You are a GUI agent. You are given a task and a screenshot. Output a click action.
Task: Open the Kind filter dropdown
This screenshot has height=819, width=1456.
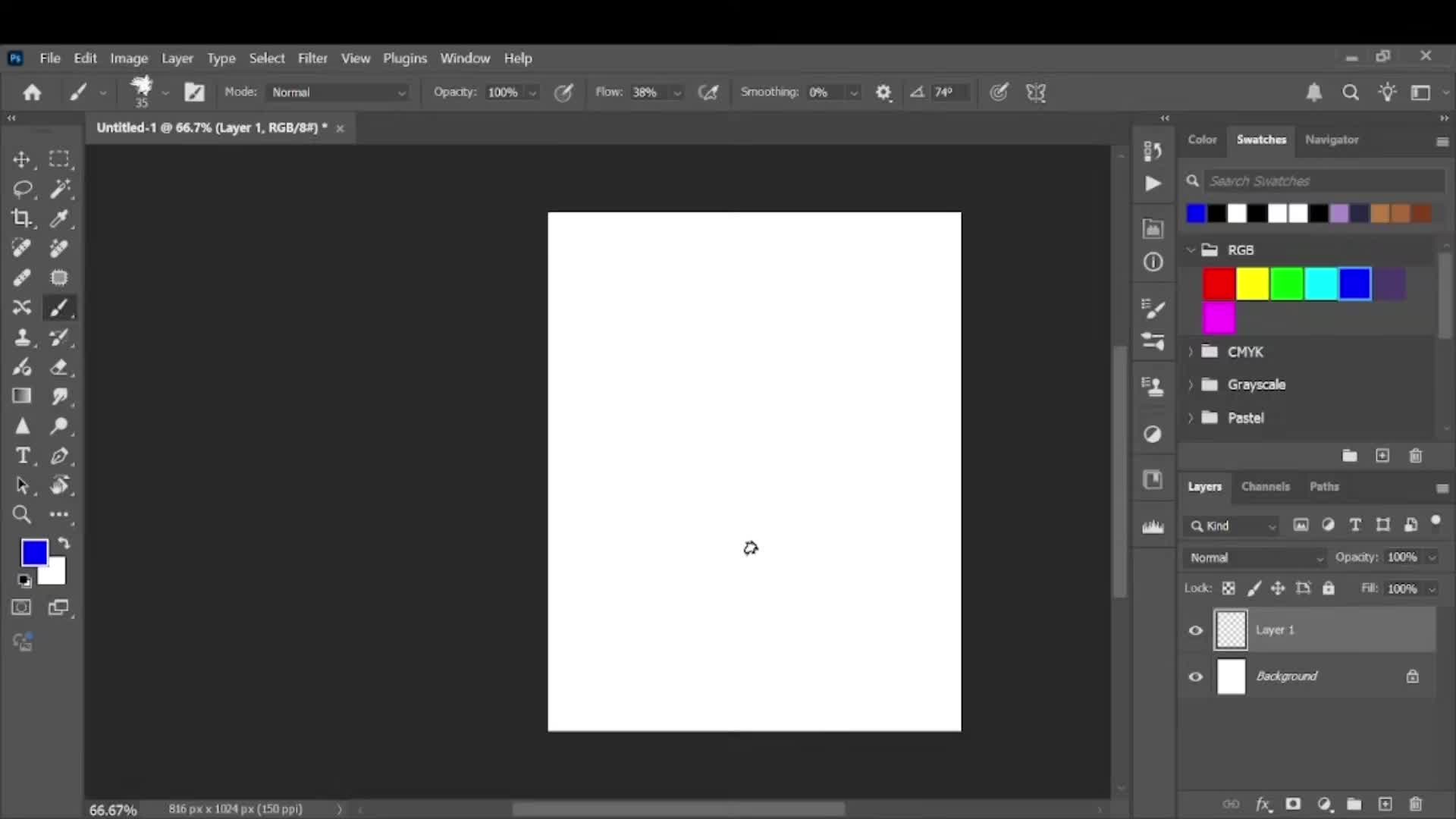tap(1232, 526)
